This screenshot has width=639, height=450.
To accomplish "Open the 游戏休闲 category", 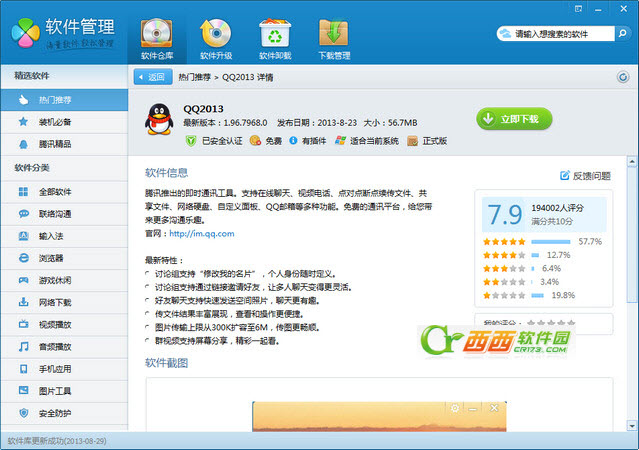I will pyautogui.click(x=64, y=280).
